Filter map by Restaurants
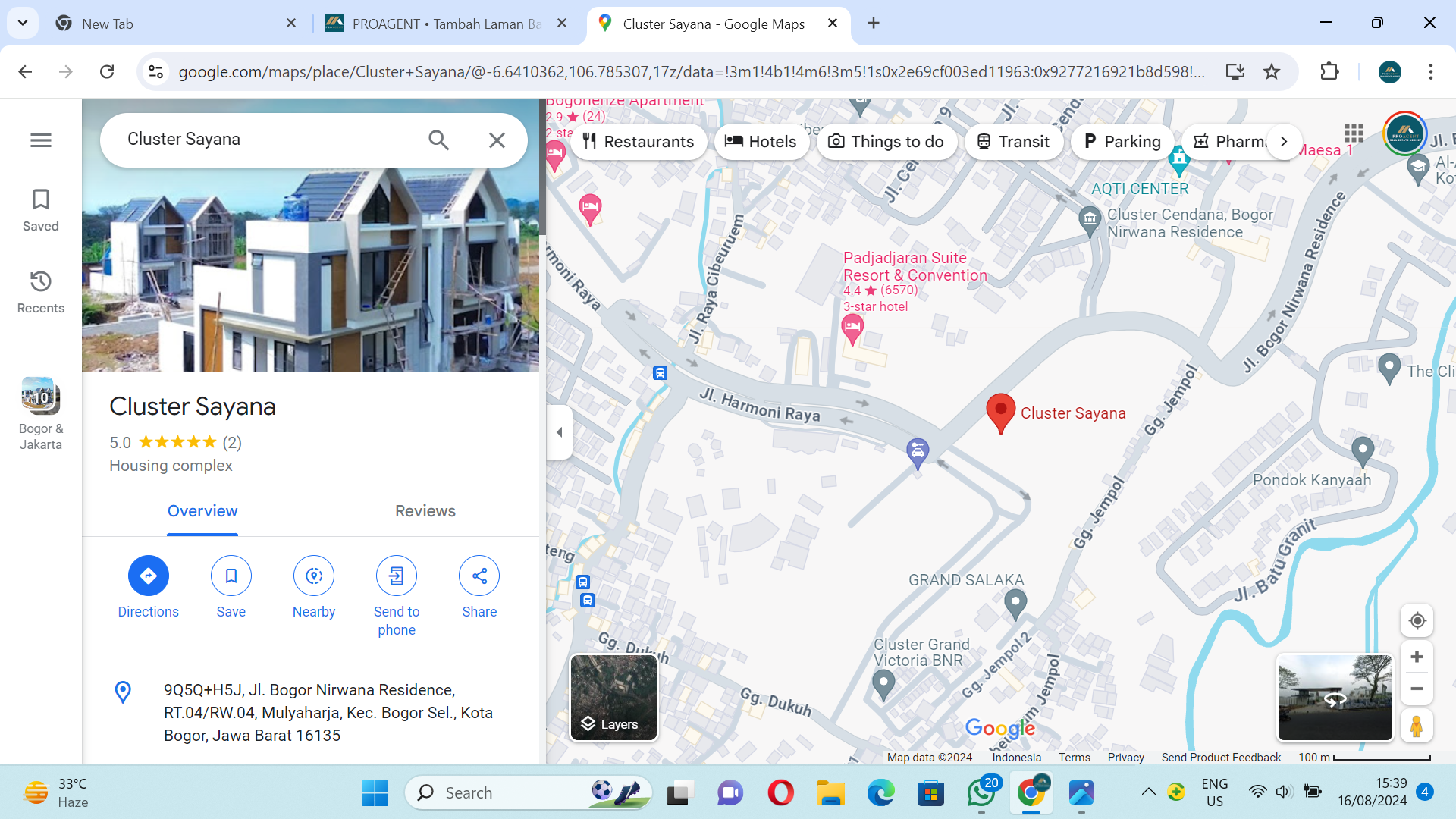The image size is (1456, 819). point(639,142)
